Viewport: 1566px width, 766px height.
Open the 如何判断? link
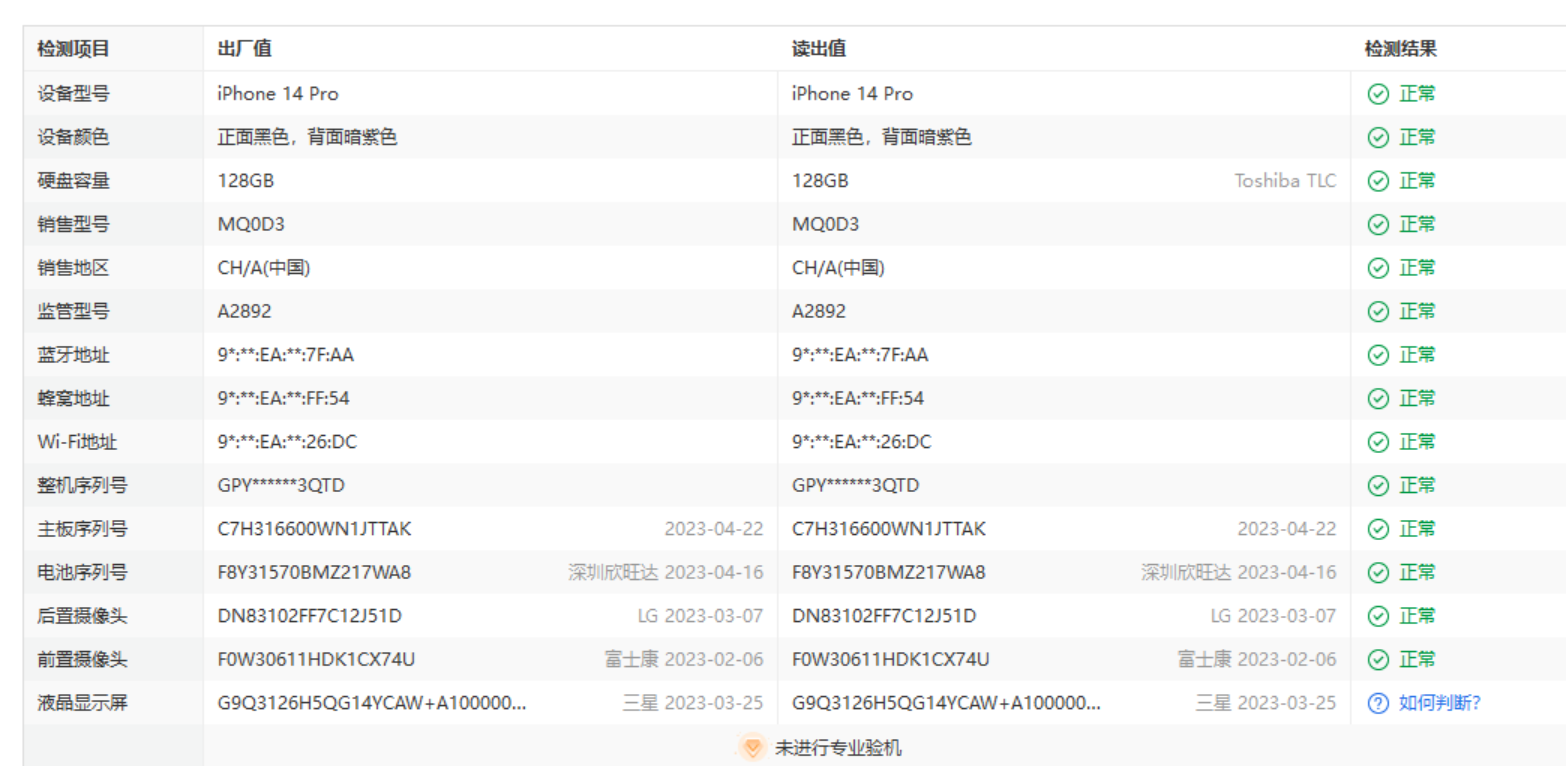(1439, 703)
